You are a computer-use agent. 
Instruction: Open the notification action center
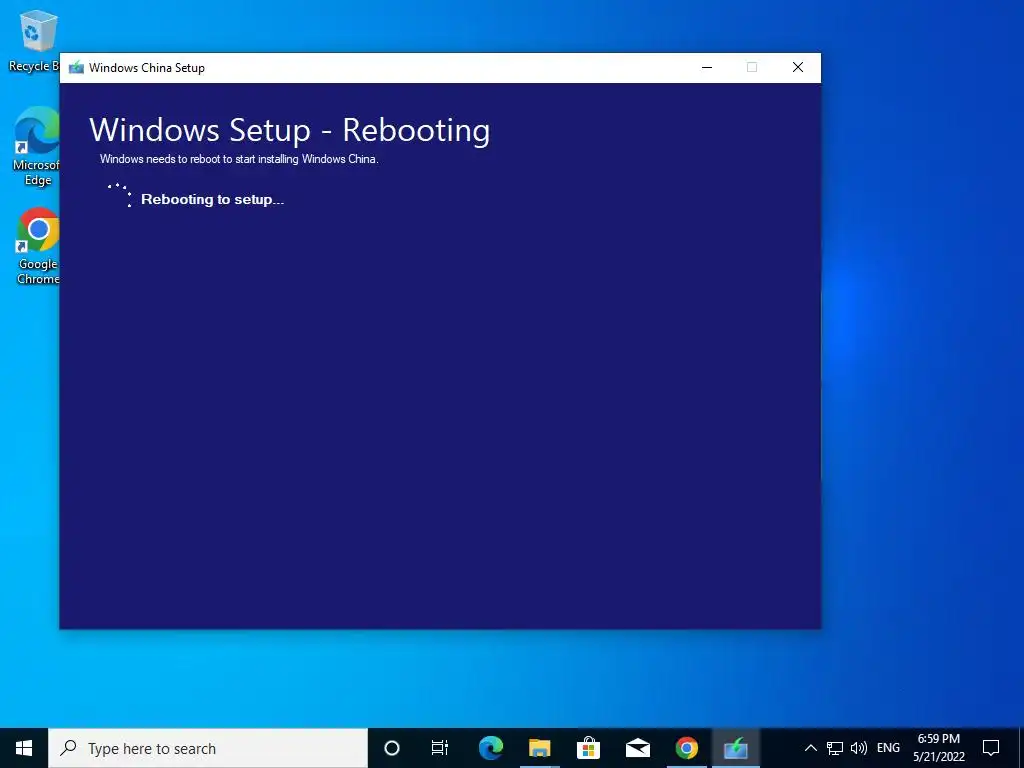point(991,748)
